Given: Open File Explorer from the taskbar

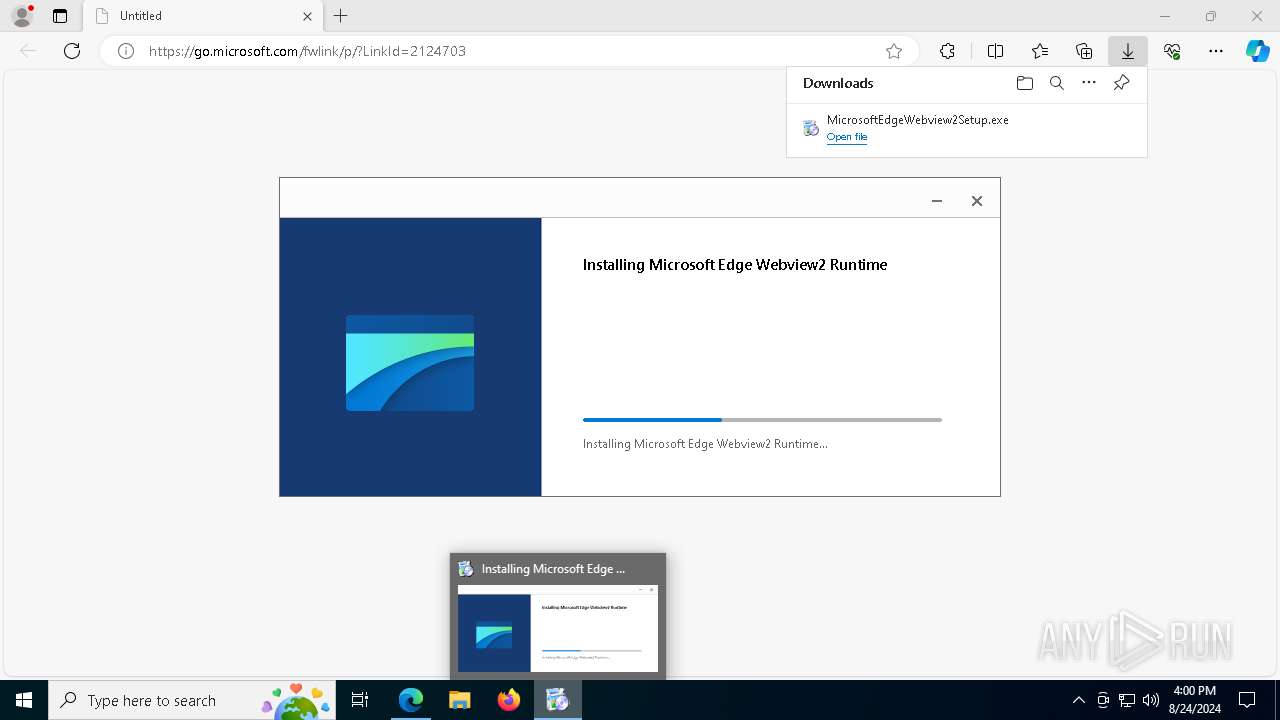Looking at the screenshot, I should (460, 700).
